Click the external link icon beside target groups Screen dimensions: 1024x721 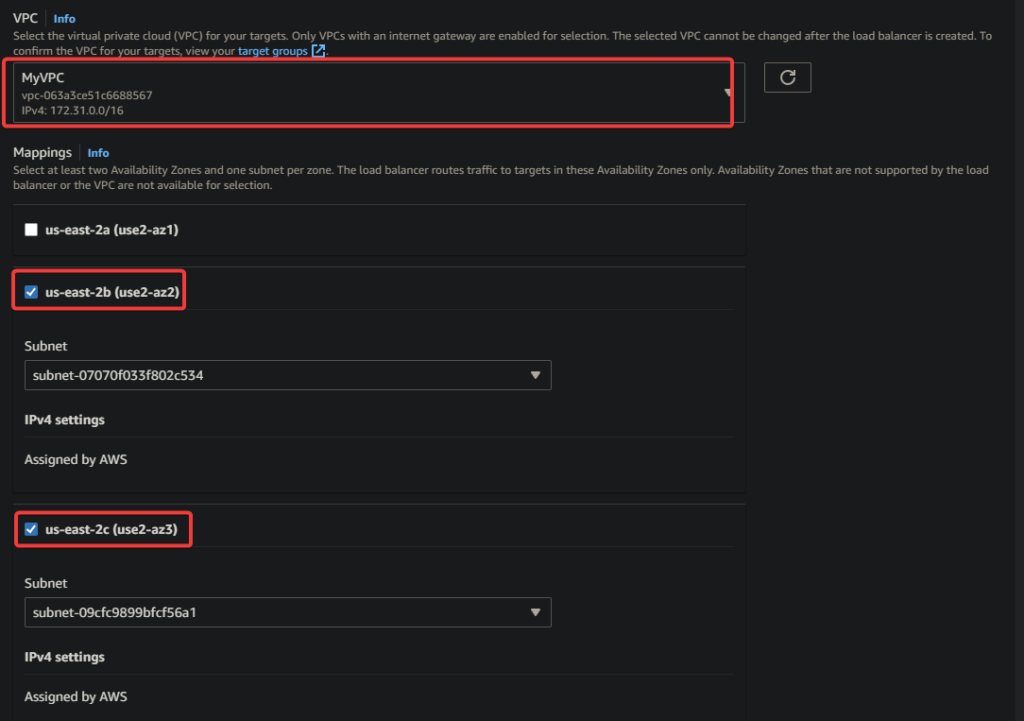[x=318, y=50]
